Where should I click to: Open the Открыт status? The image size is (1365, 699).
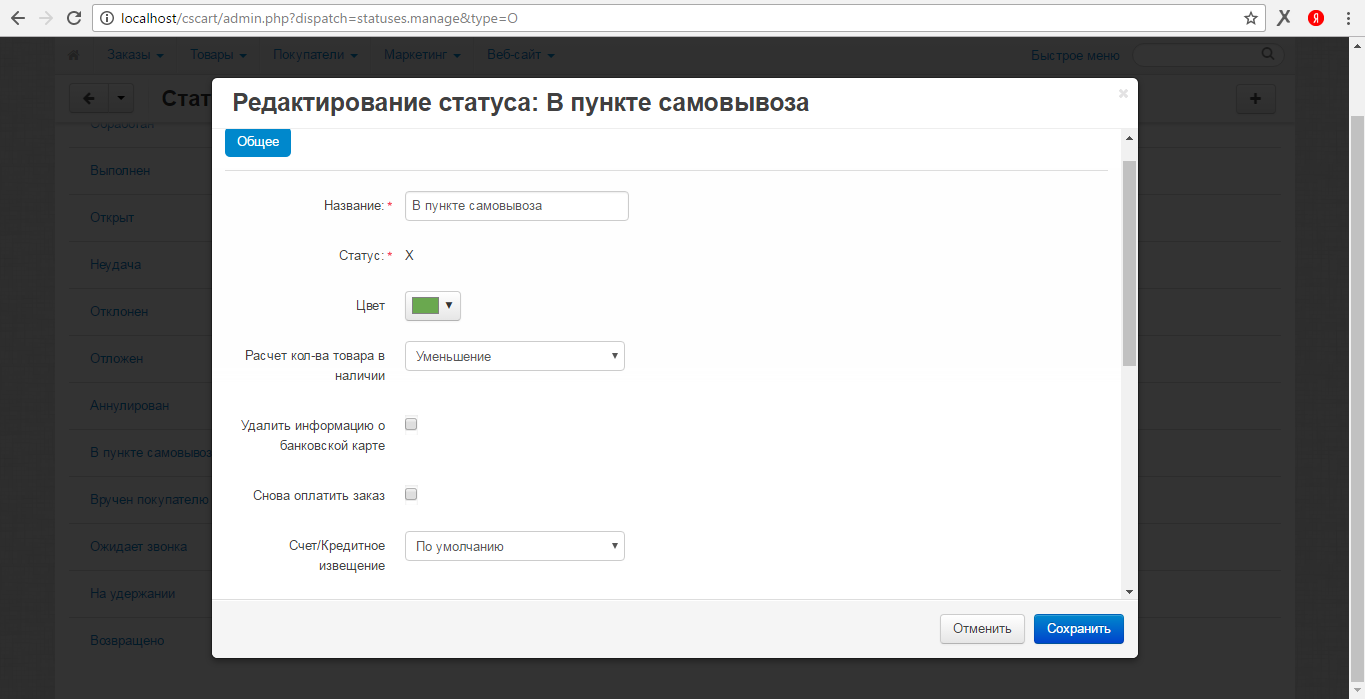click(112, 218)
